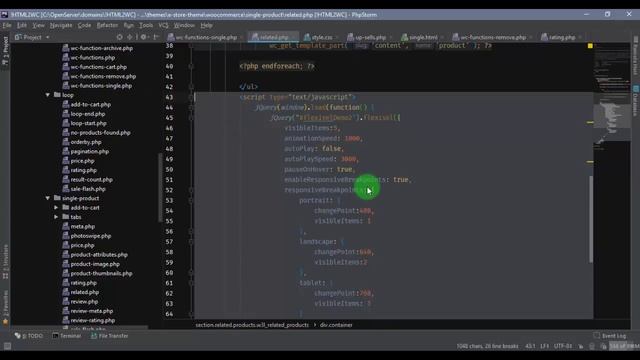Expand the tabs folder
640x360 pixels.
pyautogui.click(x=56, y=217)
